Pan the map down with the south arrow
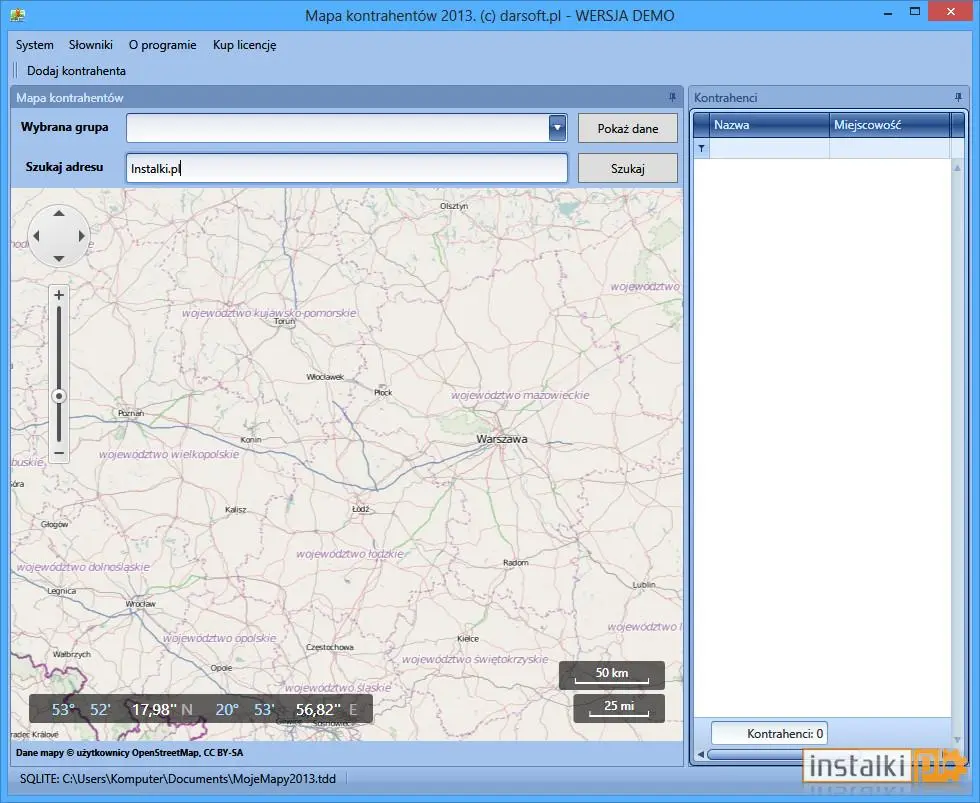 [x=59, y=258]
